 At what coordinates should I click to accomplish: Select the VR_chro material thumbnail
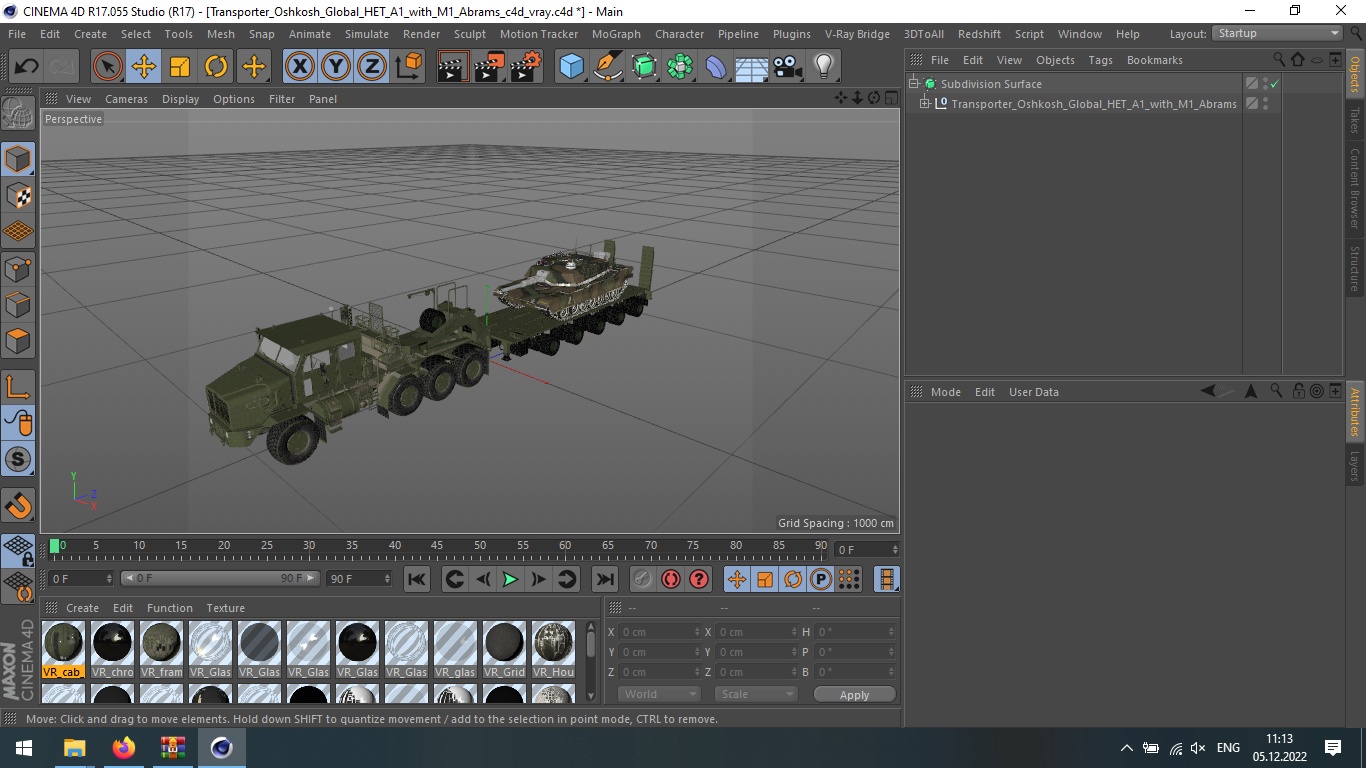[113, 649]
